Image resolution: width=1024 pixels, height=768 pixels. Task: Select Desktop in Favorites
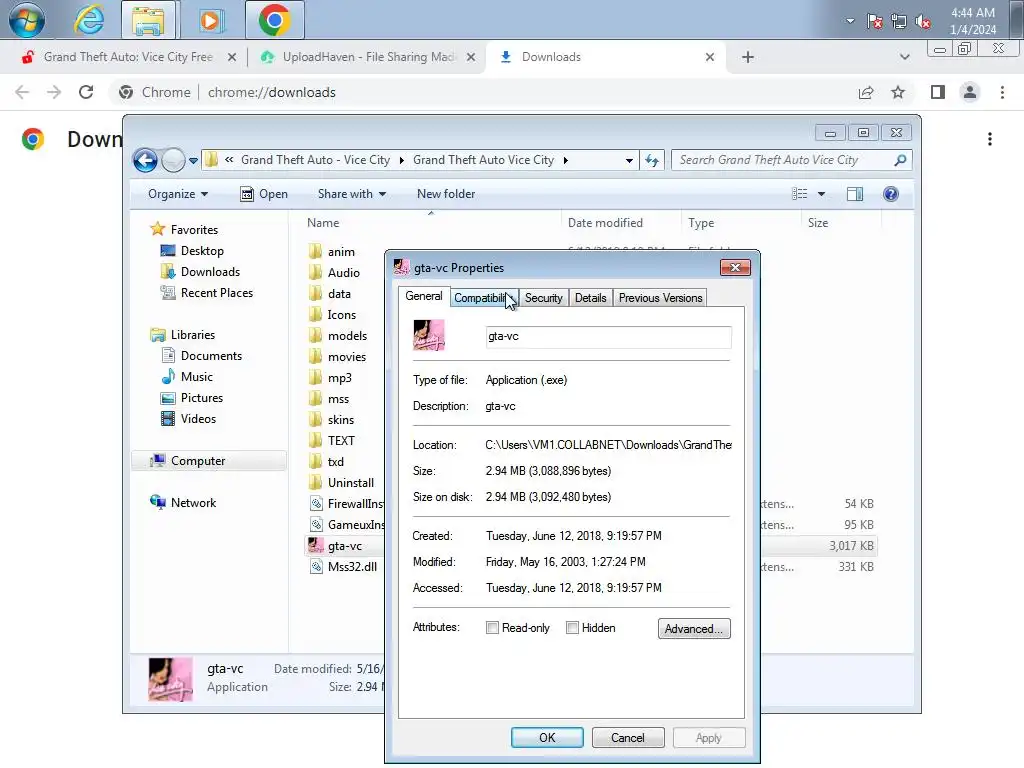point(202,251)
